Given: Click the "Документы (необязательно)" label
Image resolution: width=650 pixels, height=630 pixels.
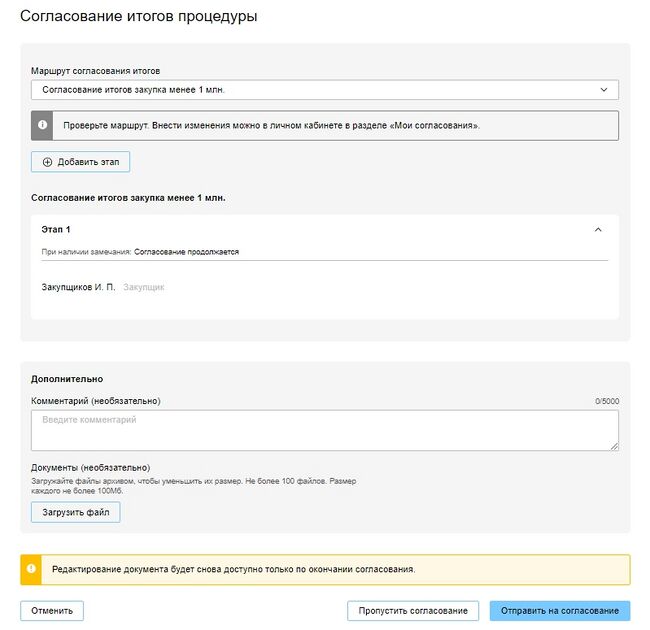Looking at the screenshot, I should click(91, 467).
